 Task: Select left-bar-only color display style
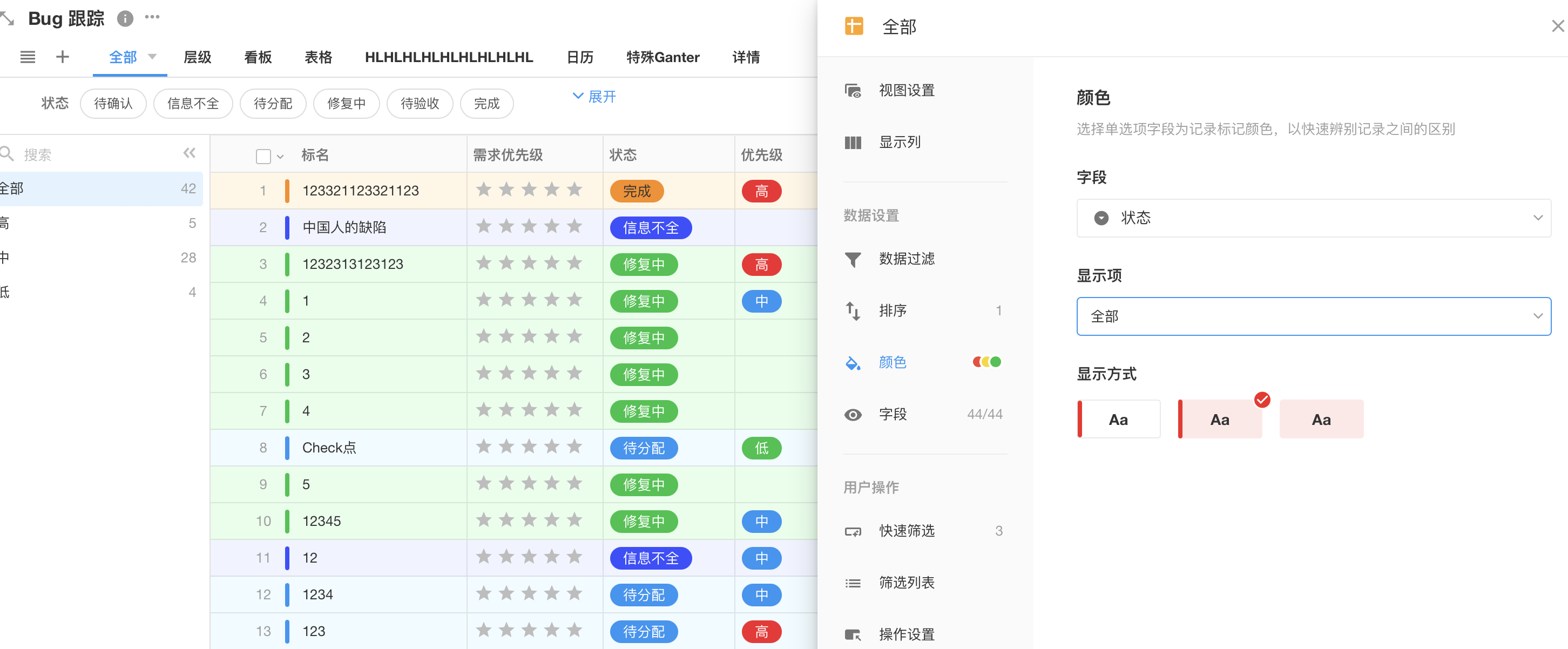1118,420
